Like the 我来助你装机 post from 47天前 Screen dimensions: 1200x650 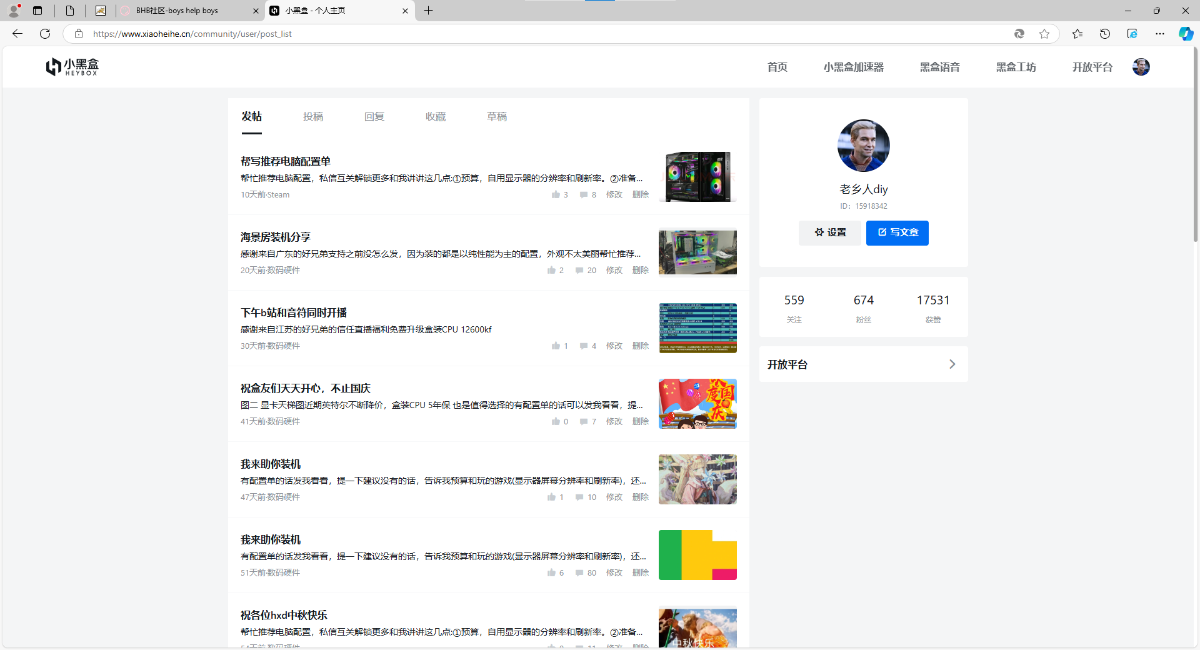pos(551,497)
